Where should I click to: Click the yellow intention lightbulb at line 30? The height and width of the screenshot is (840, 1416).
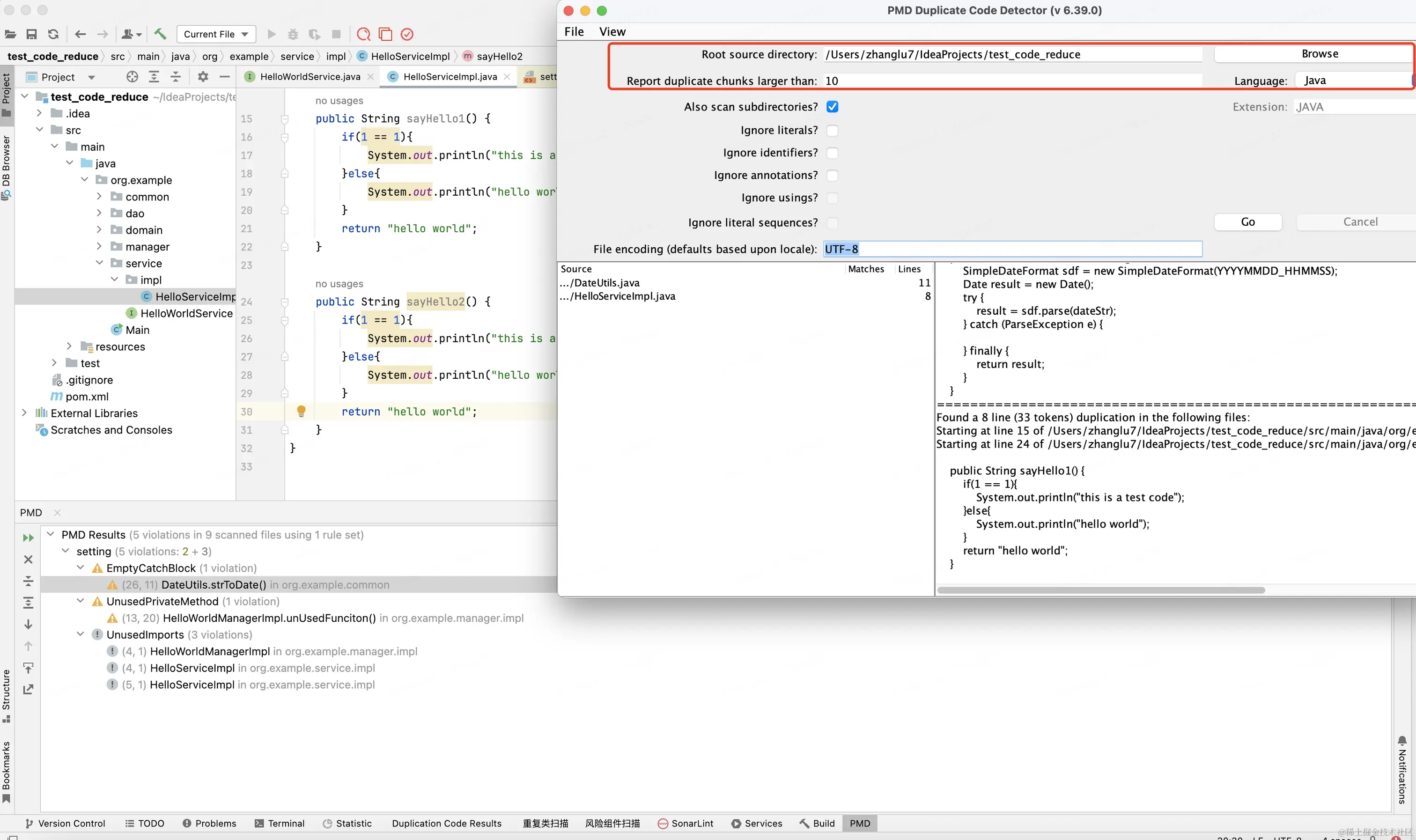[x=301, y=411]
